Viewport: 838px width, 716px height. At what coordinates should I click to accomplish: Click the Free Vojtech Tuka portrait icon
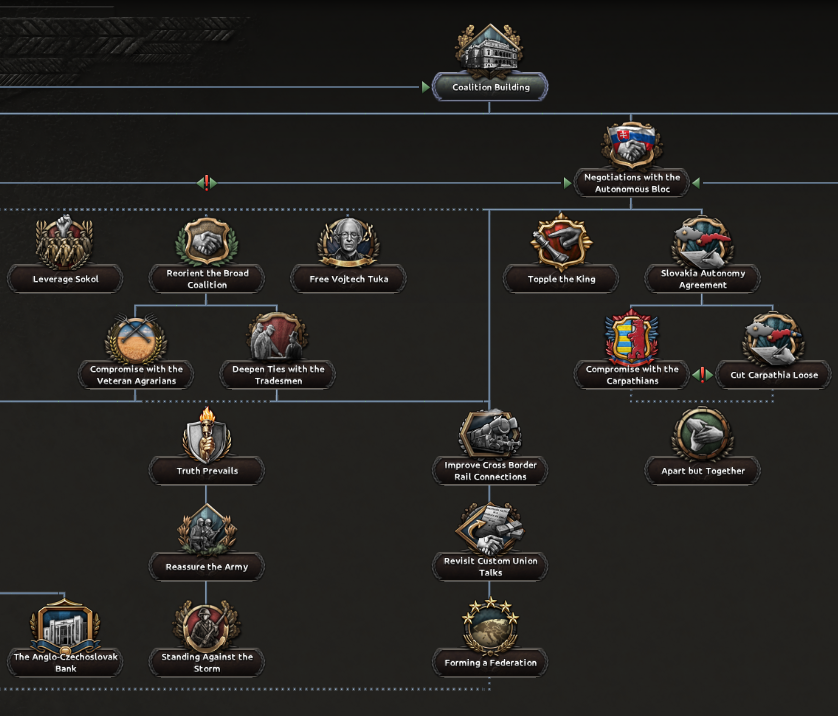pyautogui.click(x=348, y=242)
